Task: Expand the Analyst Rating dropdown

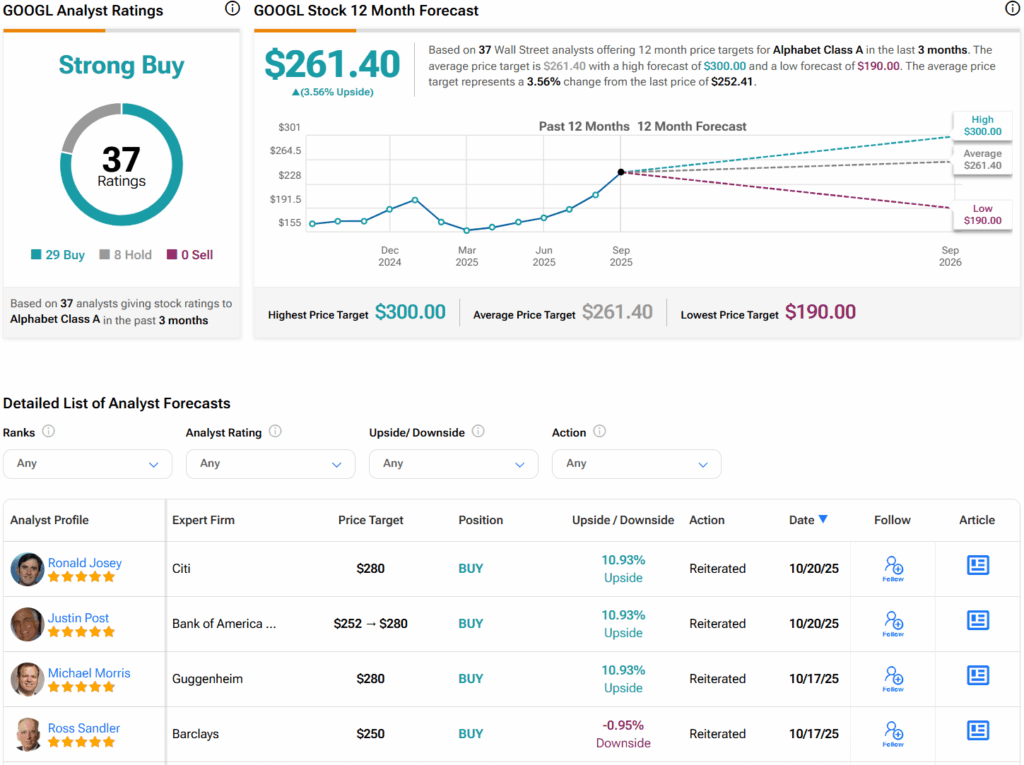Action: [x=270, y=464]
